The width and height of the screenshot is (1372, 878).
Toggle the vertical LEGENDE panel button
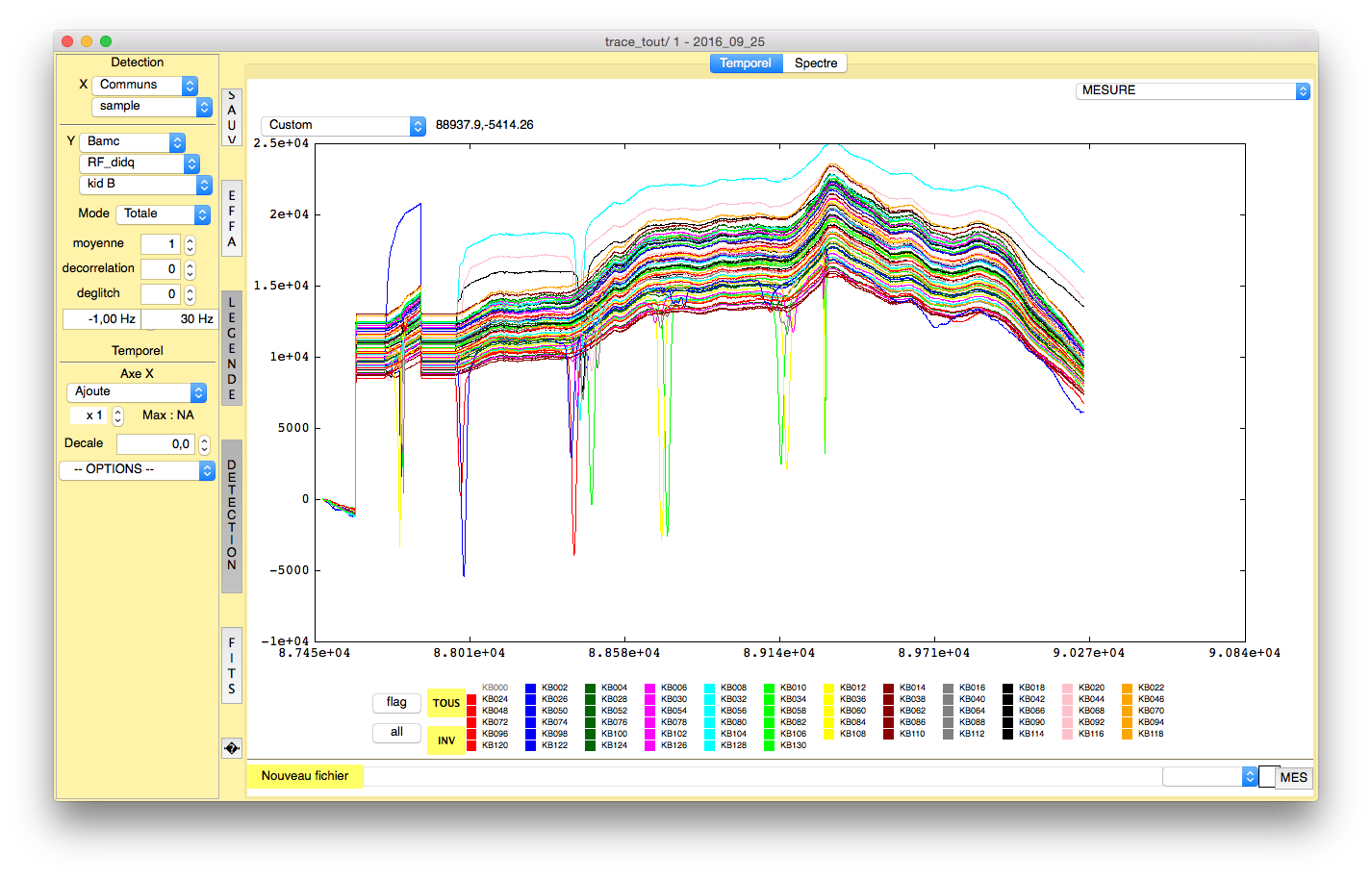coord(232,348)
